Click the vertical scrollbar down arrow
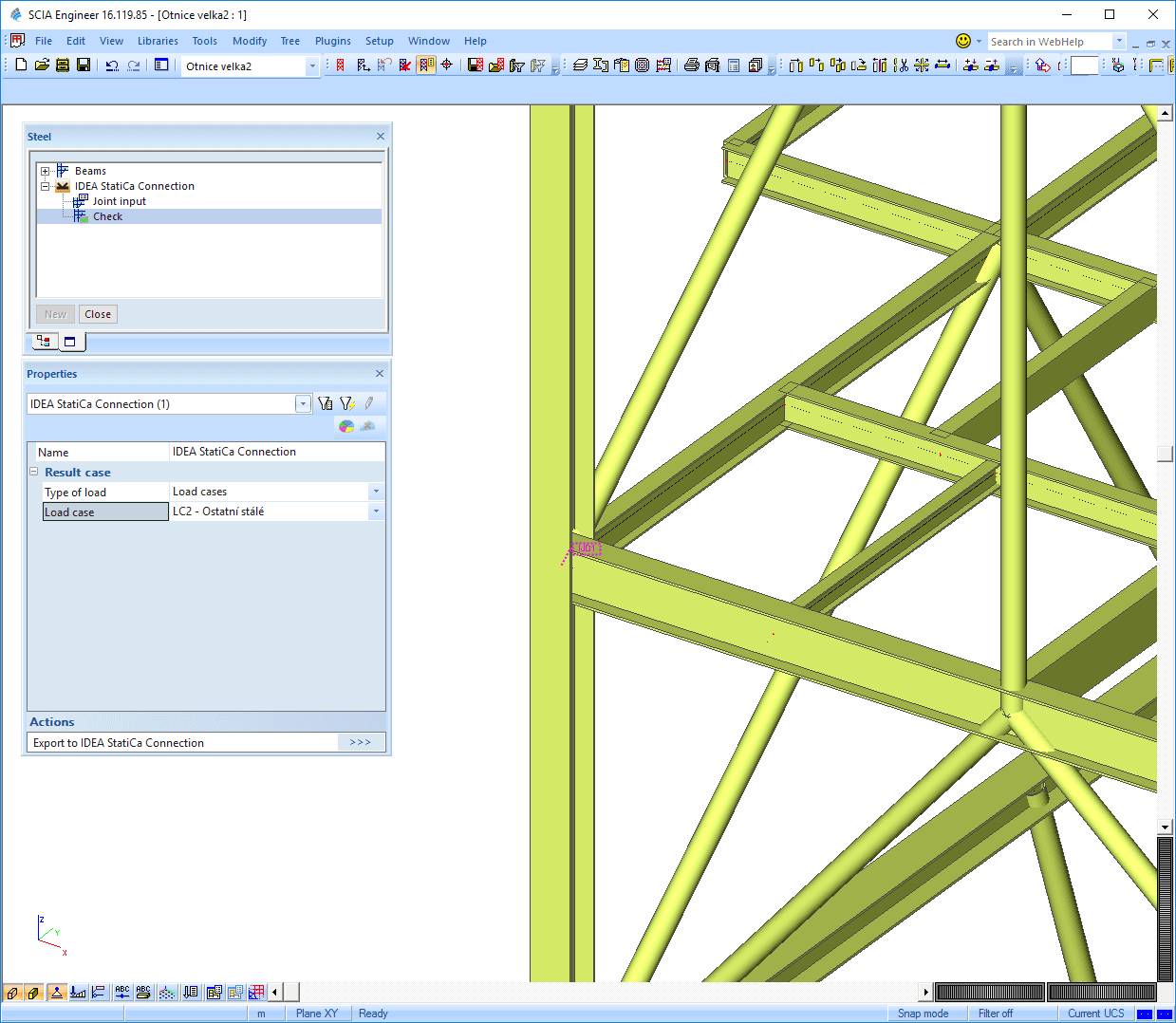The width and height of the screenshot is (1176, 1023). click(x=1166, y=828)
